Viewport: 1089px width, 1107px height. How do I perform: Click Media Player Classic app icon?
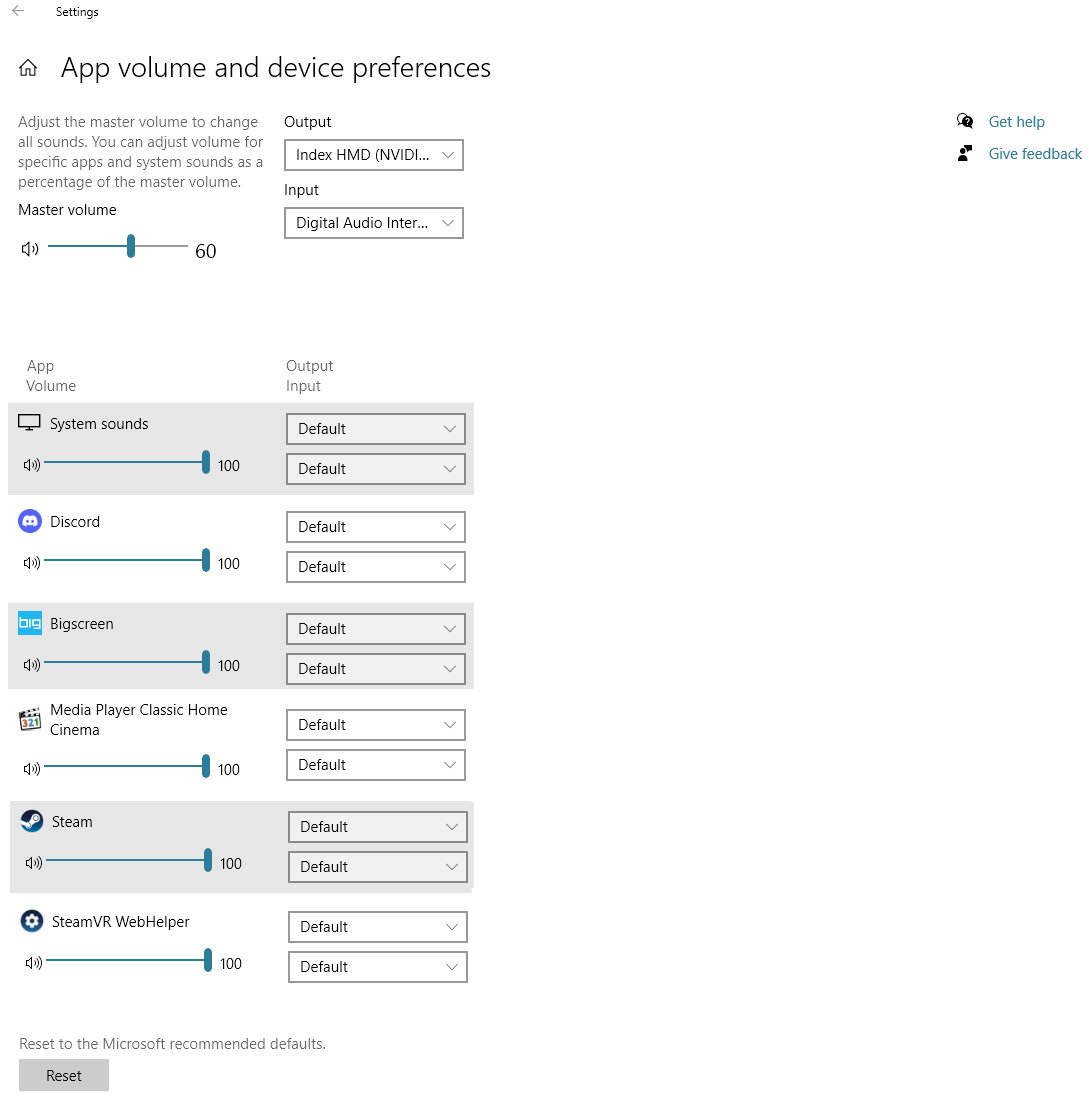[30, 719]
